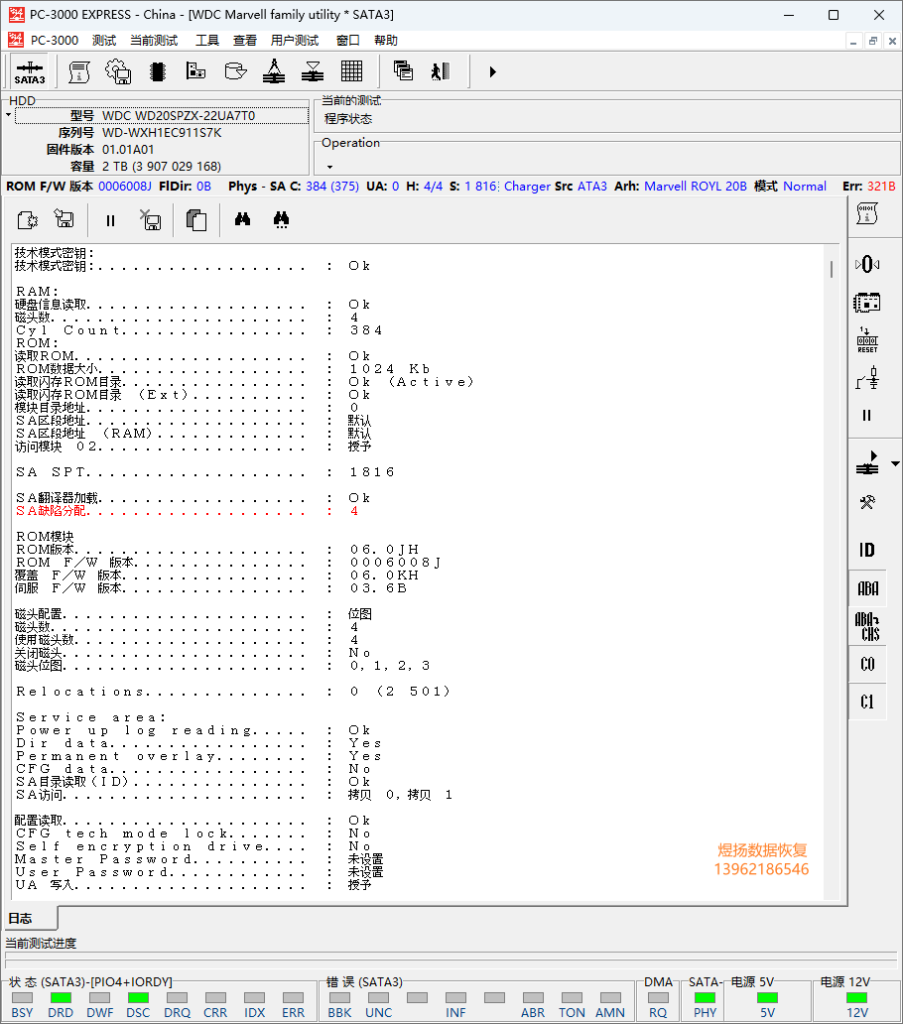Open the 帮助 menu

[x=386, y=40]
